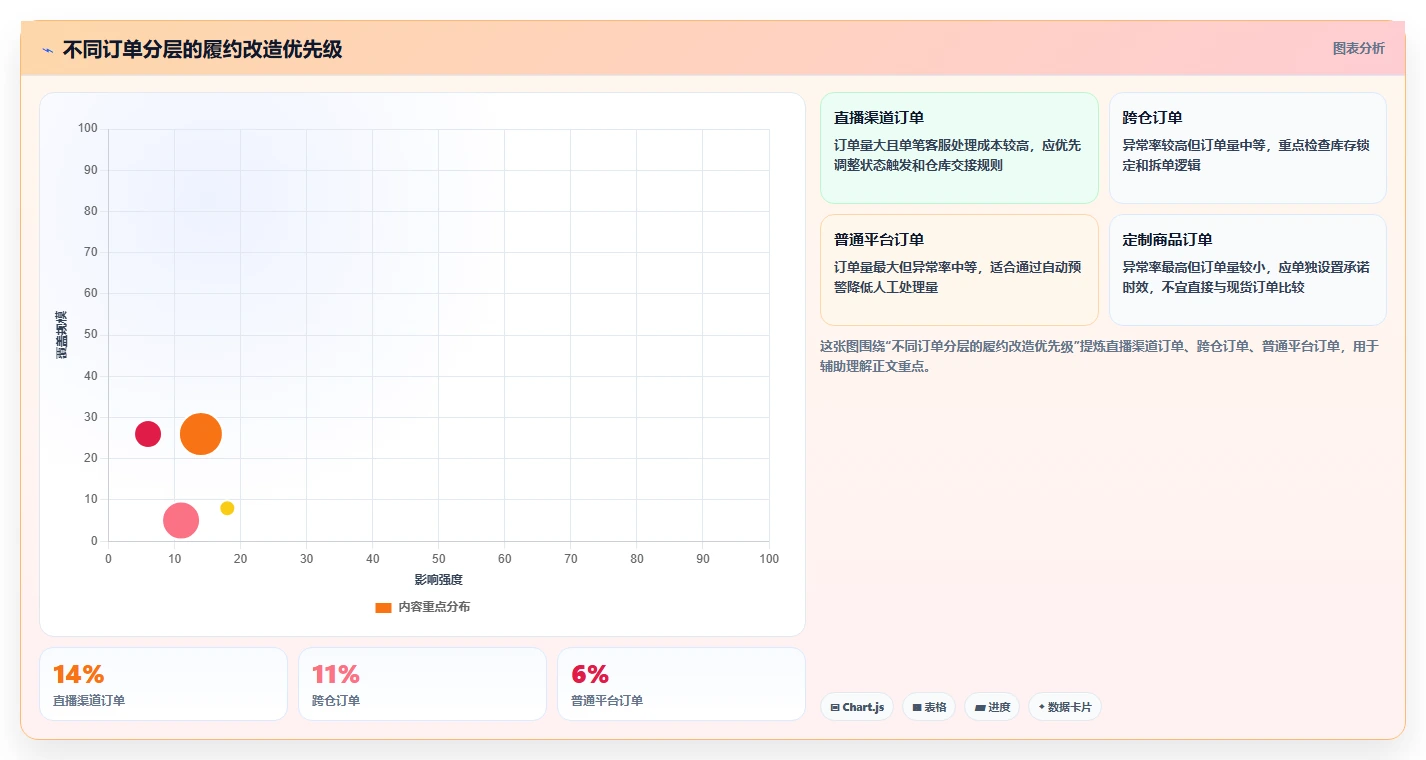Screen dimensions: 1426x760
Task: Click the 覆盖规模 y-axis title
Action: click(x=62, y=335)
